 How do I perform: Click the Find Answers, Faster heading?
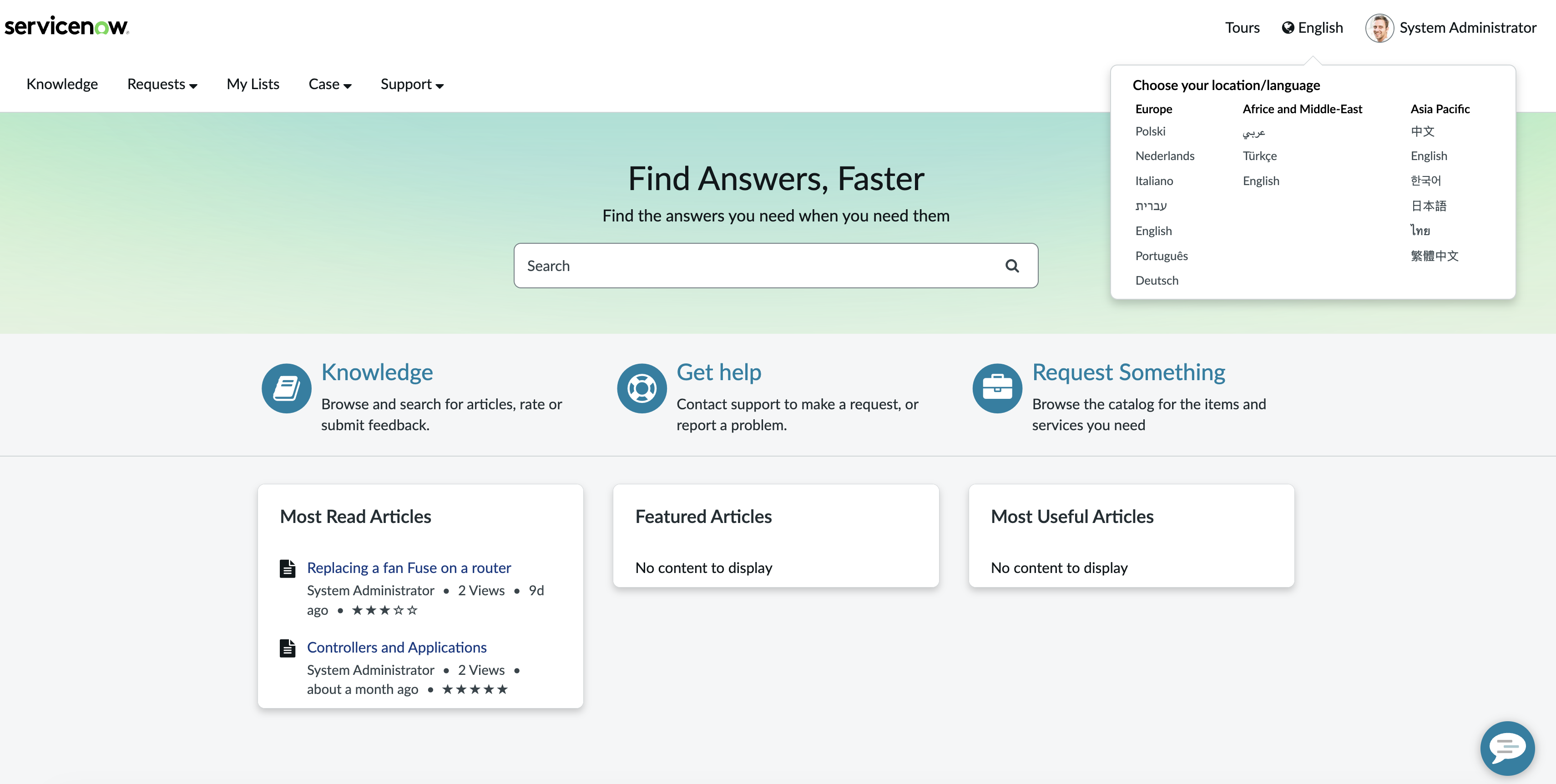(x=776, y=179)
